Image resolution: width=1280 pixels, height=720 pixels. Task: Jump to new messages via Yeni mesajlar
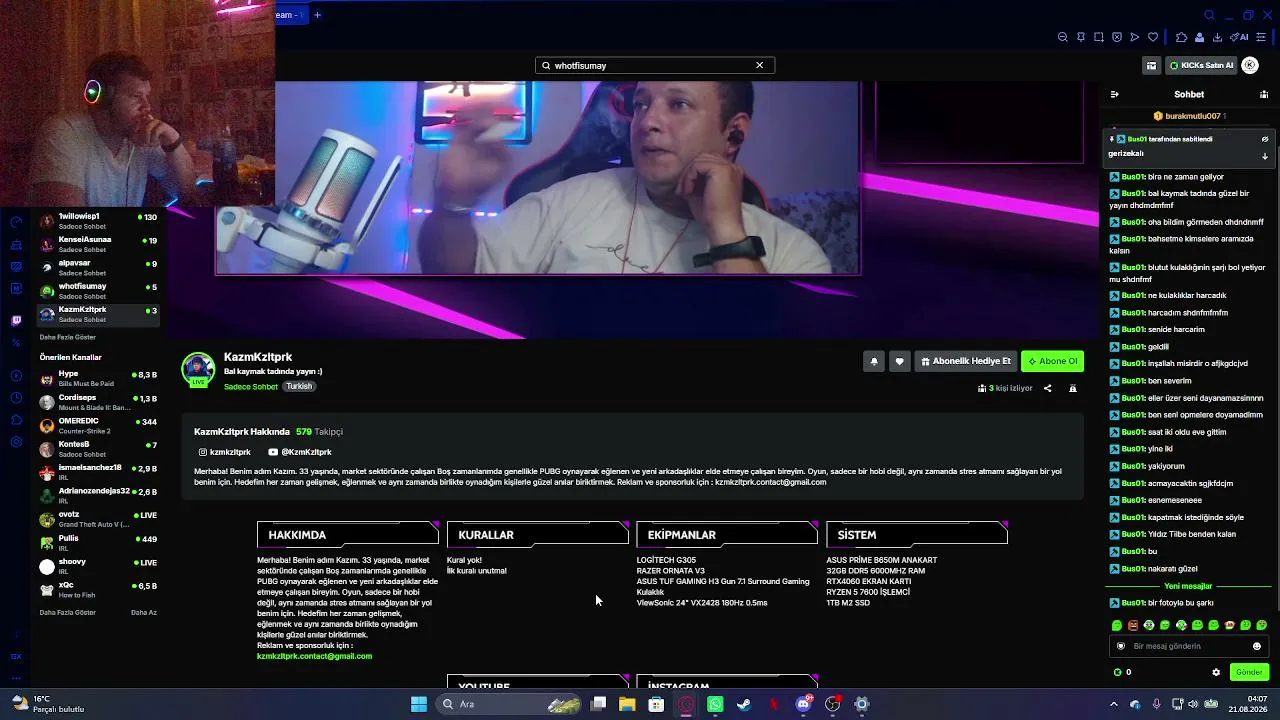point(1188,586)
